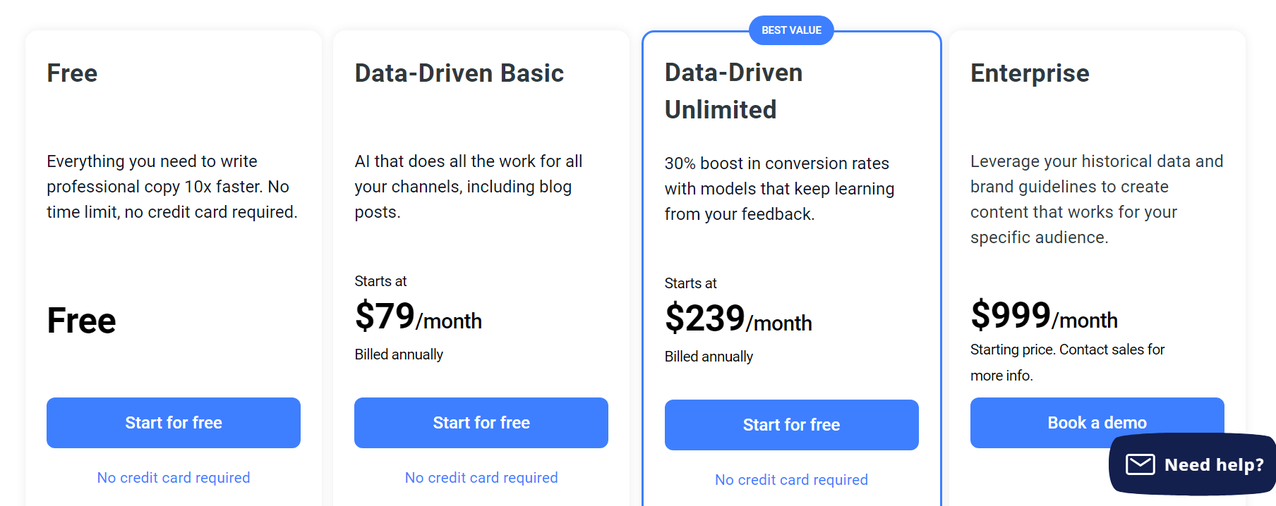
Task: Click Billed annually under $239/month
Action: tap(709, 356)
